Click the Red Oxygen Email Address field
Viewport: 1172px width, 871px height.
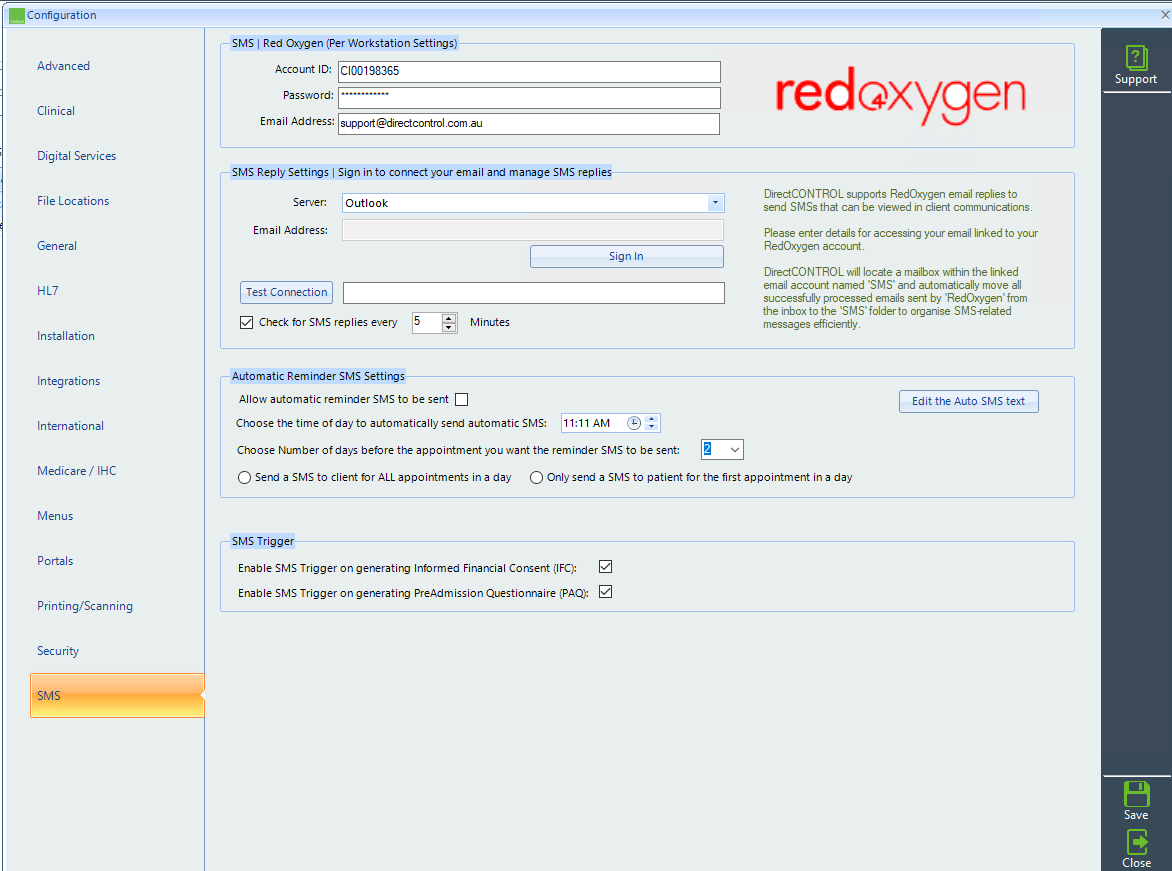529,123
